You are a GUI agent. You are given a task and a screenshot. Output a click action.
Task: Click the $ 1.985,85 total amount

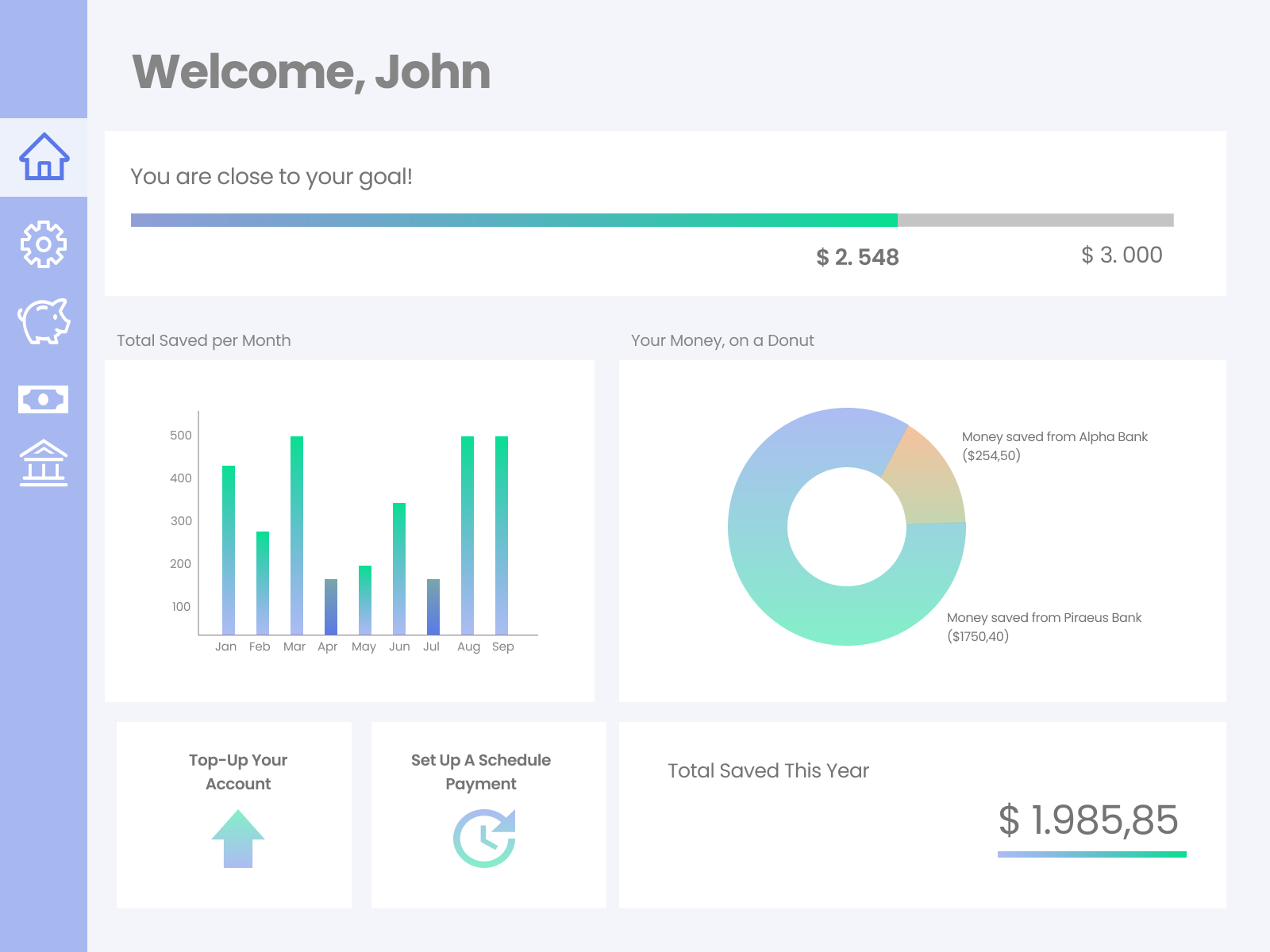coord(1088,820)
